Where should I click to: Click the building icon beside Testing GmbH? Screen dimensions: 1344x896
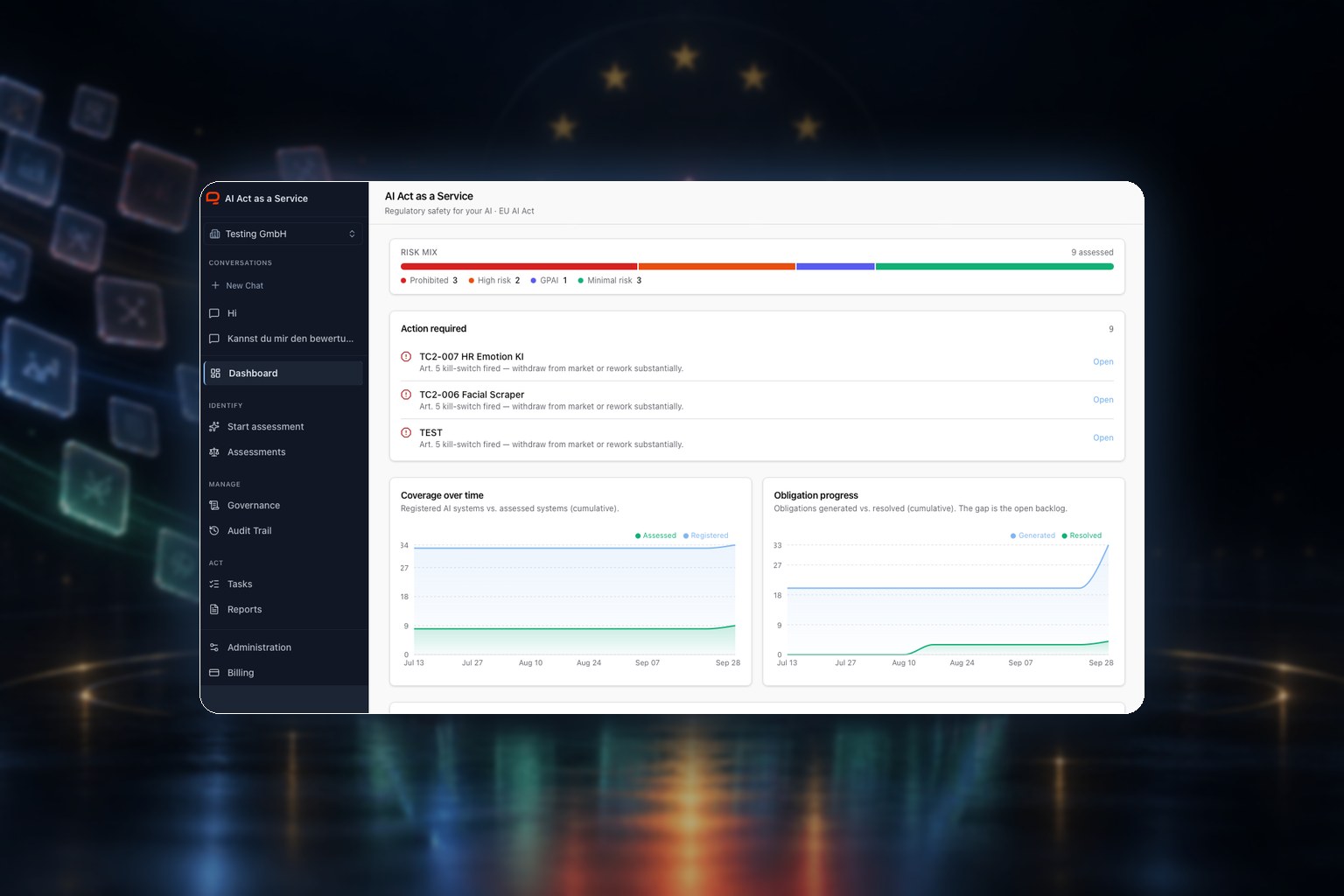(x=215, y=234)
